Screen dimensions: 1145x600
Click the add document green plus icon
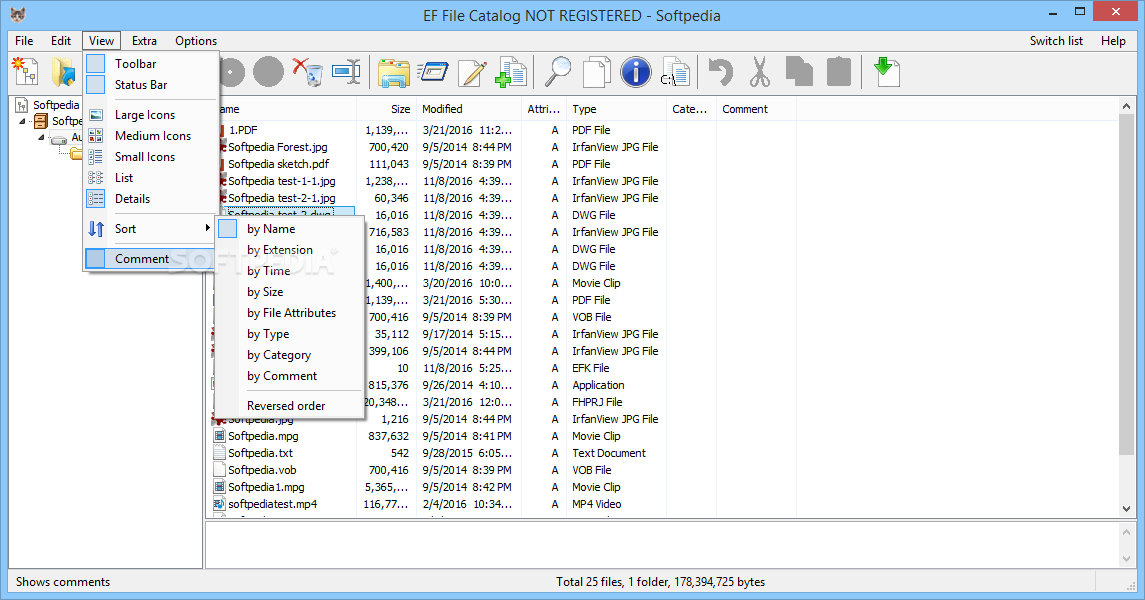510,72
